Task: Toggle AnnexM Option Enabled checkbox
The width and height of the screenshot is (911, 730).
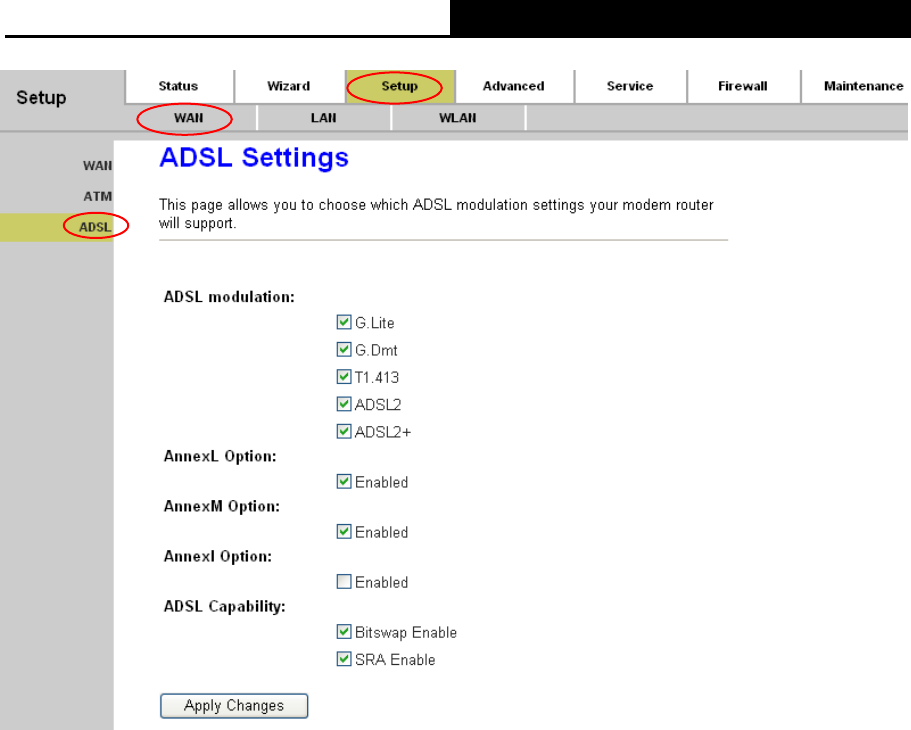Action: (344, 531)
